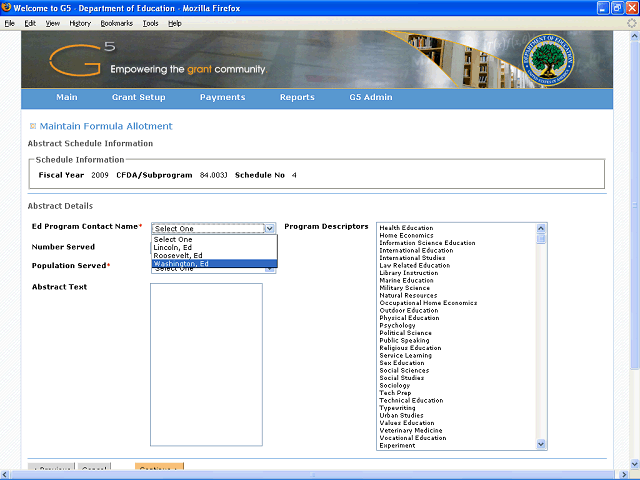Screen dimensions: 640x480
Task: Click the icon beside Maintain Formula Allotment
Action: (32, 126)
